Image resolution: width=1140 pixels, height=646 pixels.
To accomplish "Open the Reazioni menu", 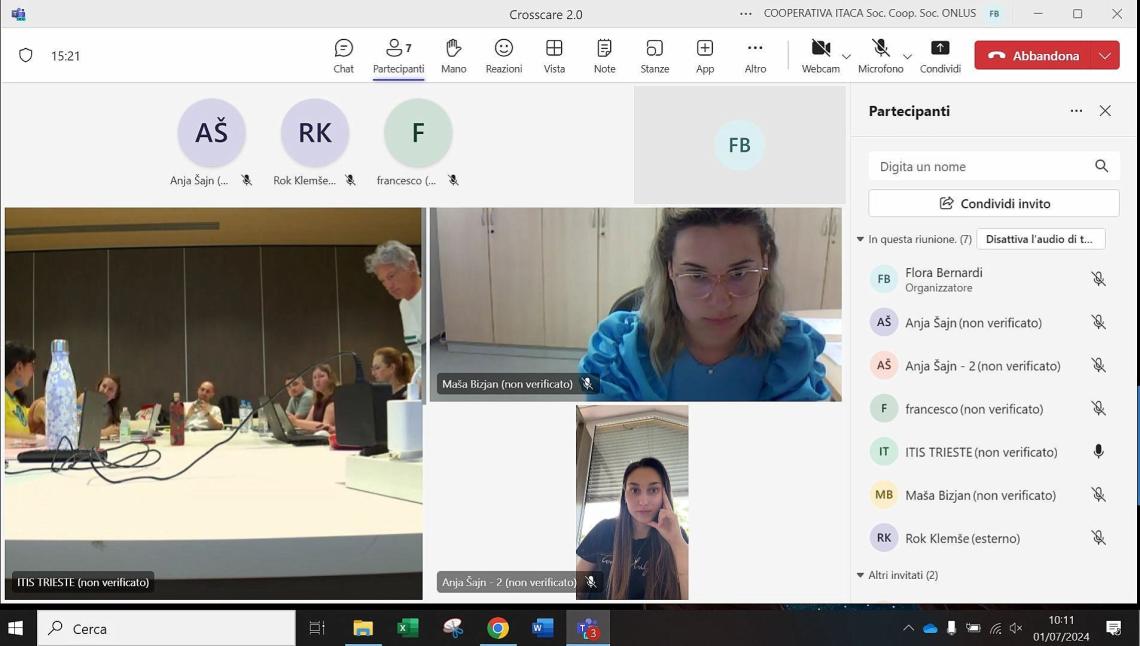I will pyautogui.click(x=504, y=56).
